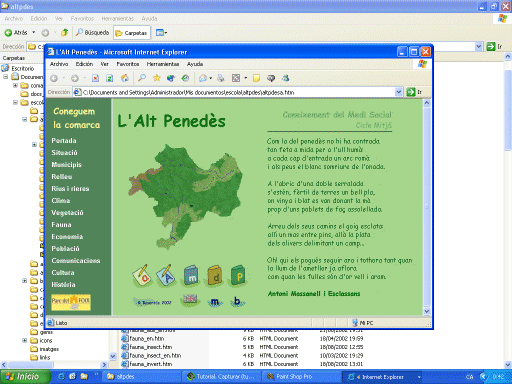Click the Search magnifier in IE toolbar

pos(142,78)
